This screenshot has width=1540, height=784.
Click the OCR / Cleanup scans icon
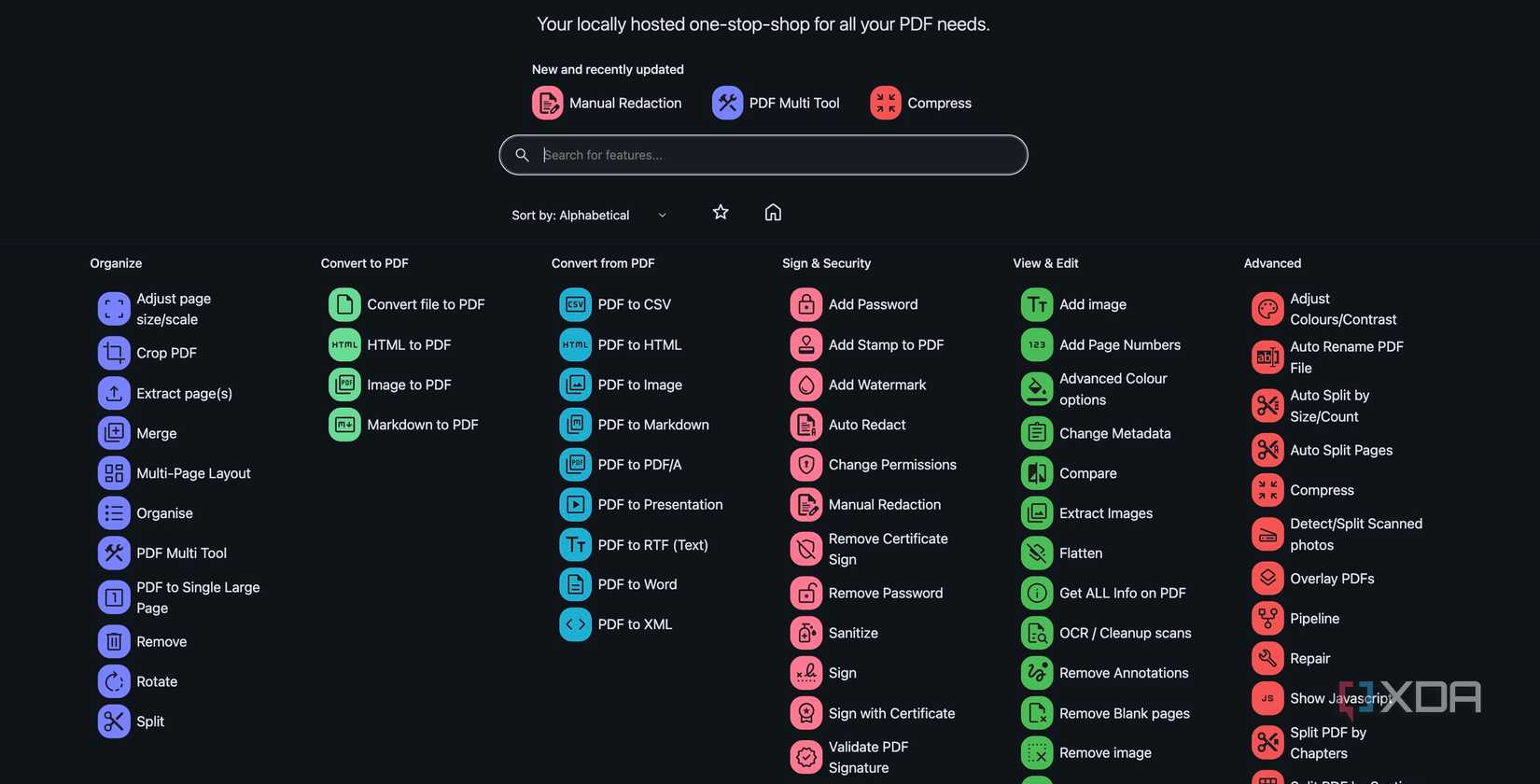point(1036,633)
